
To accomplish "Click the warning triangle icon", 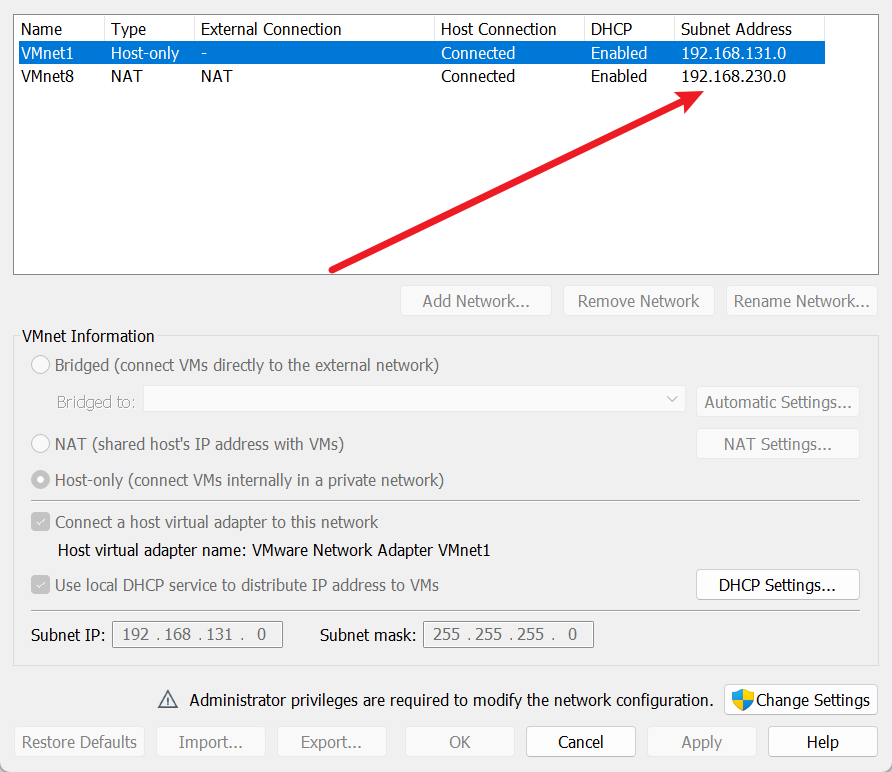I will click(168, 700).
